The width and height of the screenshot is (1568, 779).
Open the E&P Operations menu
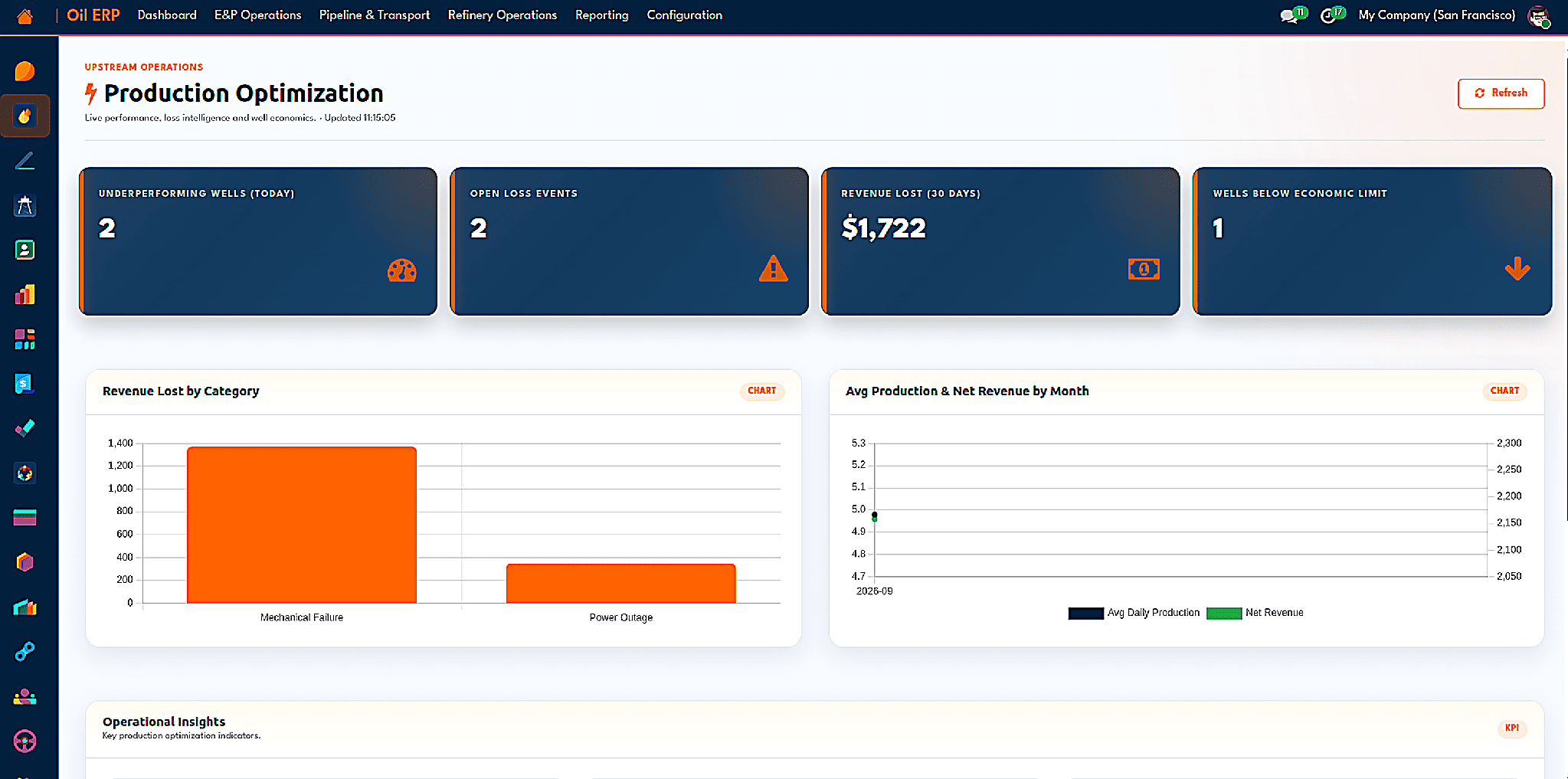[258, 15]
